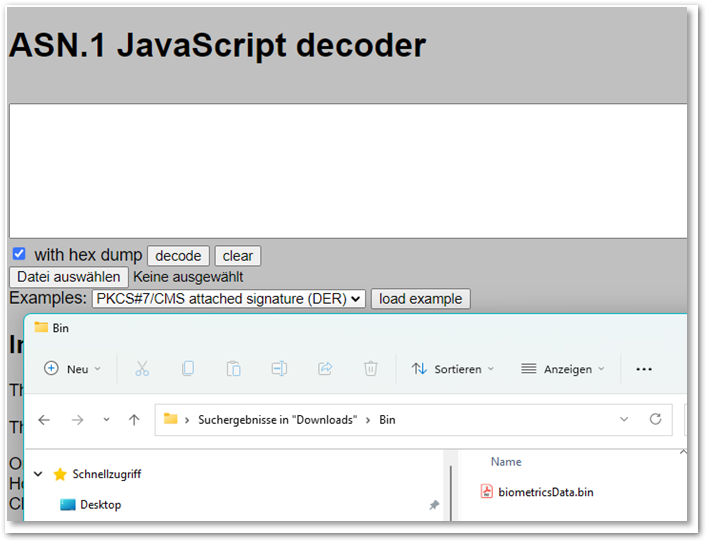Image resolution: width=707 pixels, height=542 pixels.
Task: Click the 'load example' button
Action: pyautogui.click(x=420, y=298)
